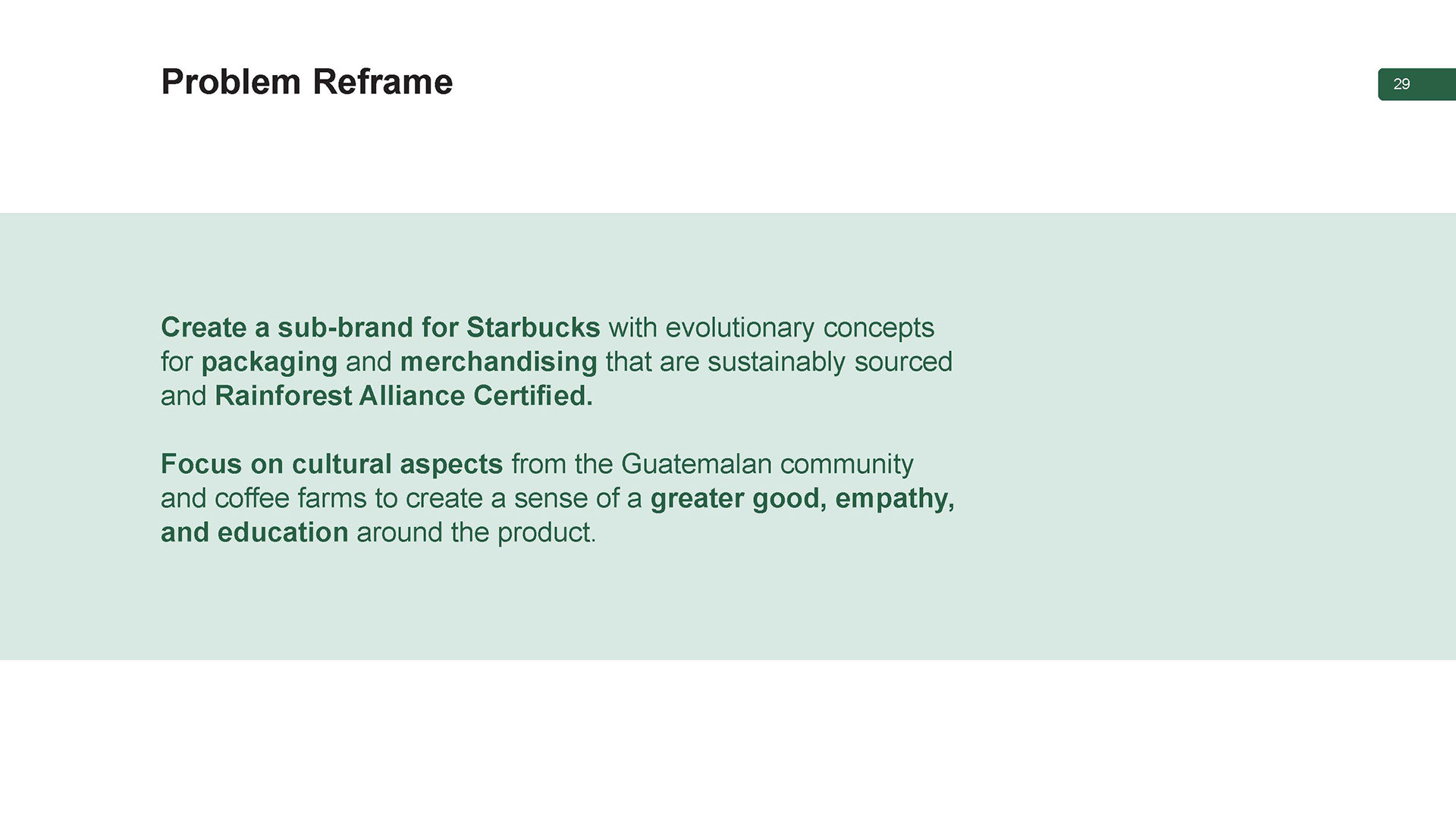Image resolution: width=1456 pixels, height=819 pixels.
Task: Click 'Rainforest Alliance Certified.' text
Action: point(403,396)
